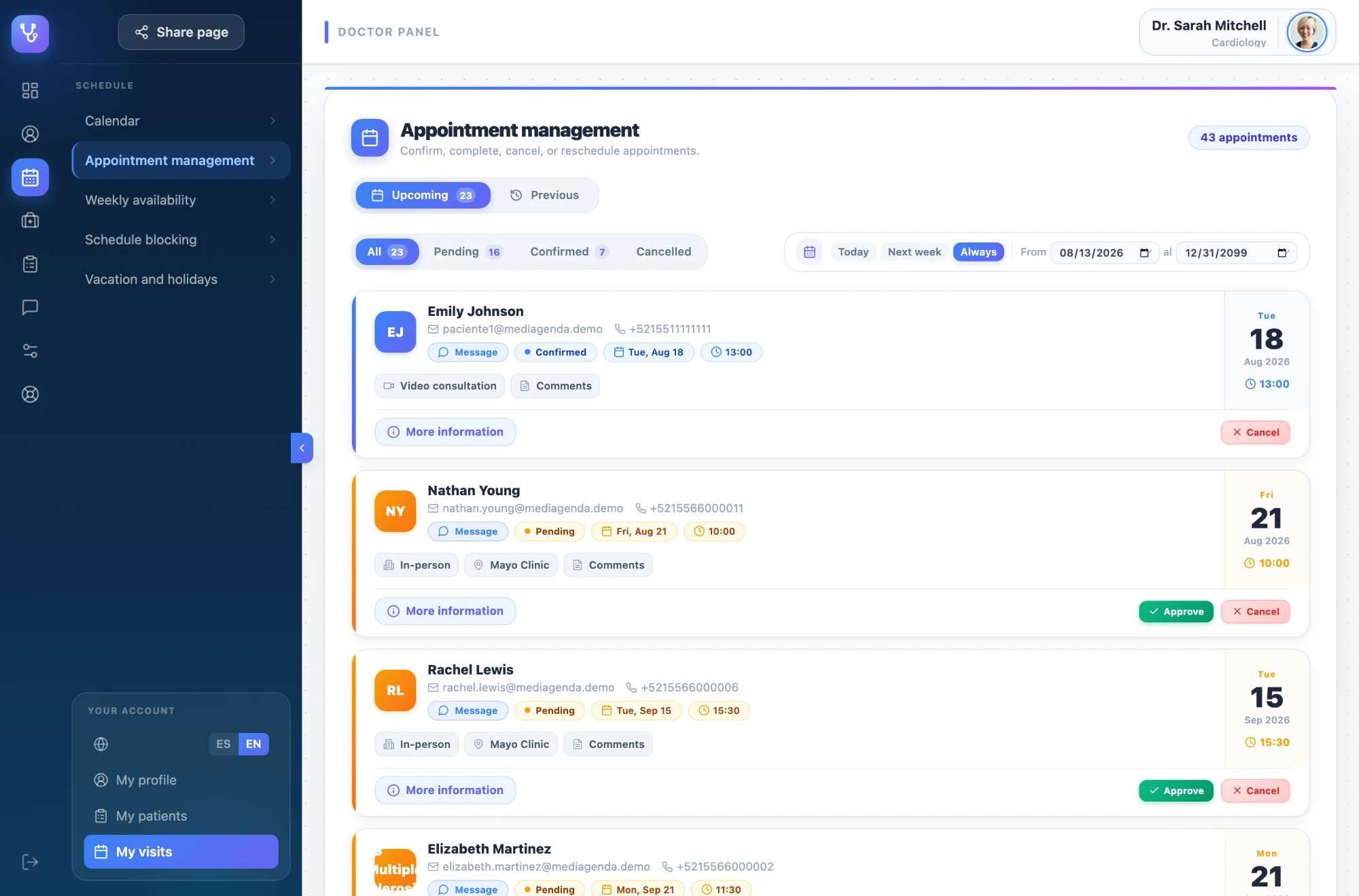Activate the Always date range filter

tap(978, 252)
